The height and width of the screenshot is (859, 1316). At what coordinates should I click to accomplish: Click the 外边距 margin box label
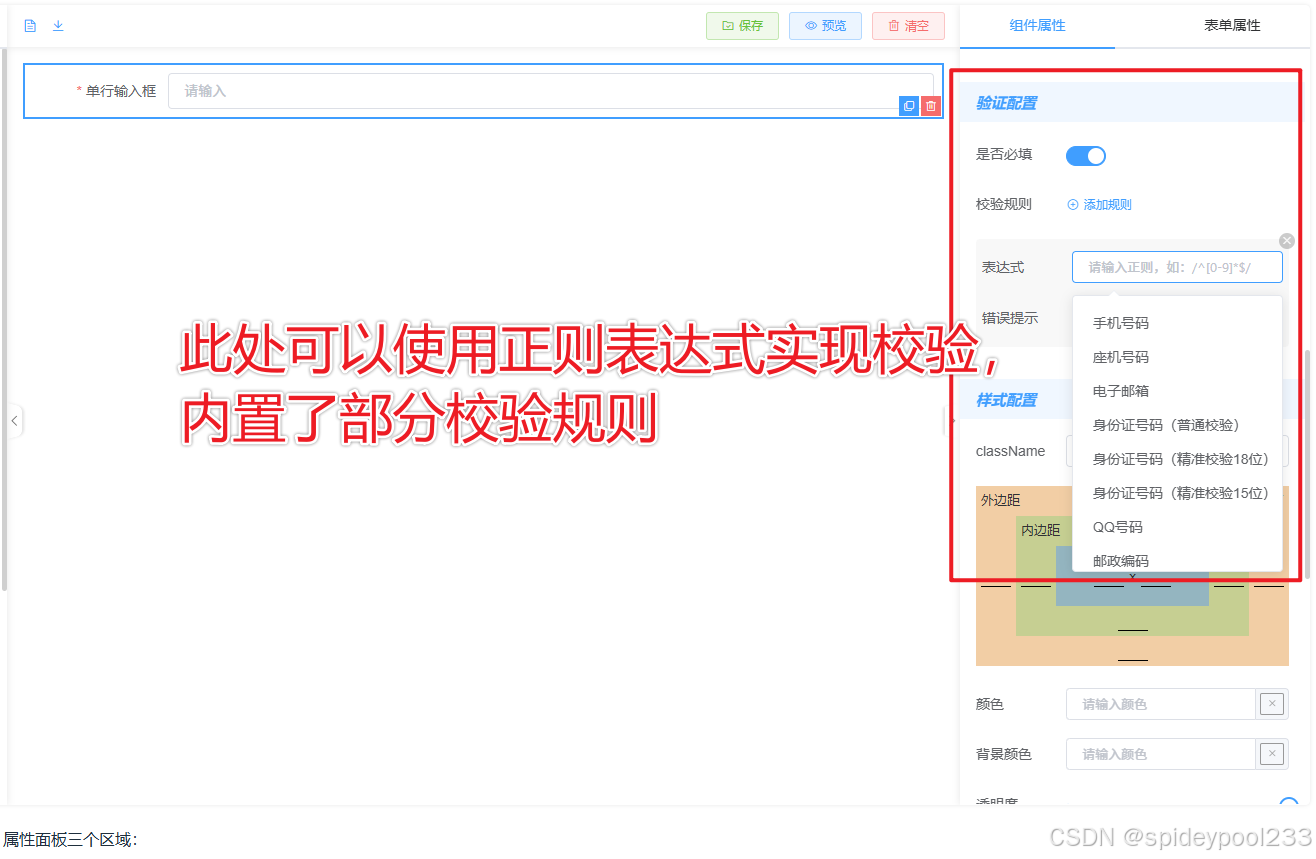click(1001, 500)
